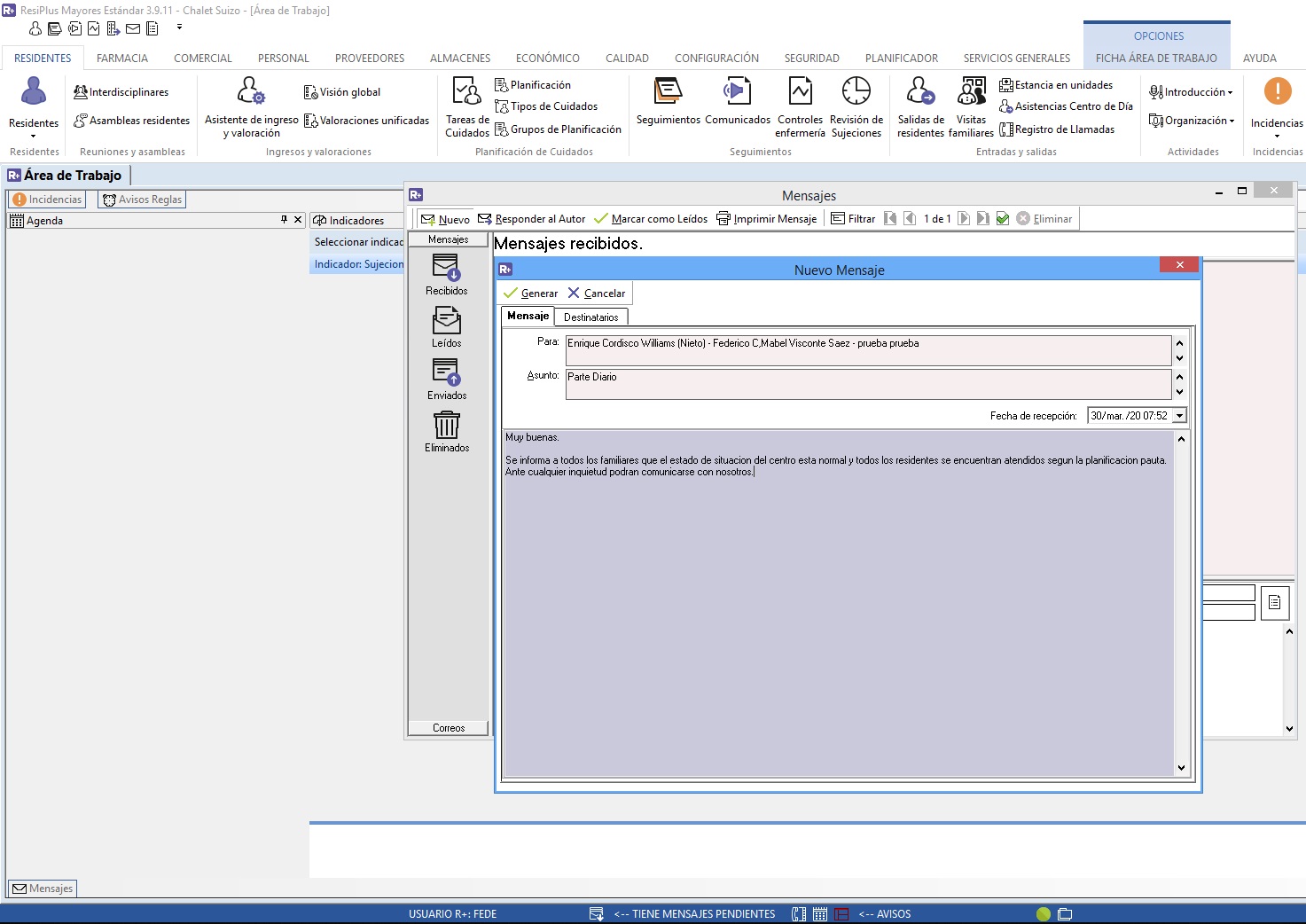Image resolution: width=1306 pixels, height=924 pixels.
Task: Click Imprimir Mensaje in Mensajes toolbar
Action: pos(767,219)
